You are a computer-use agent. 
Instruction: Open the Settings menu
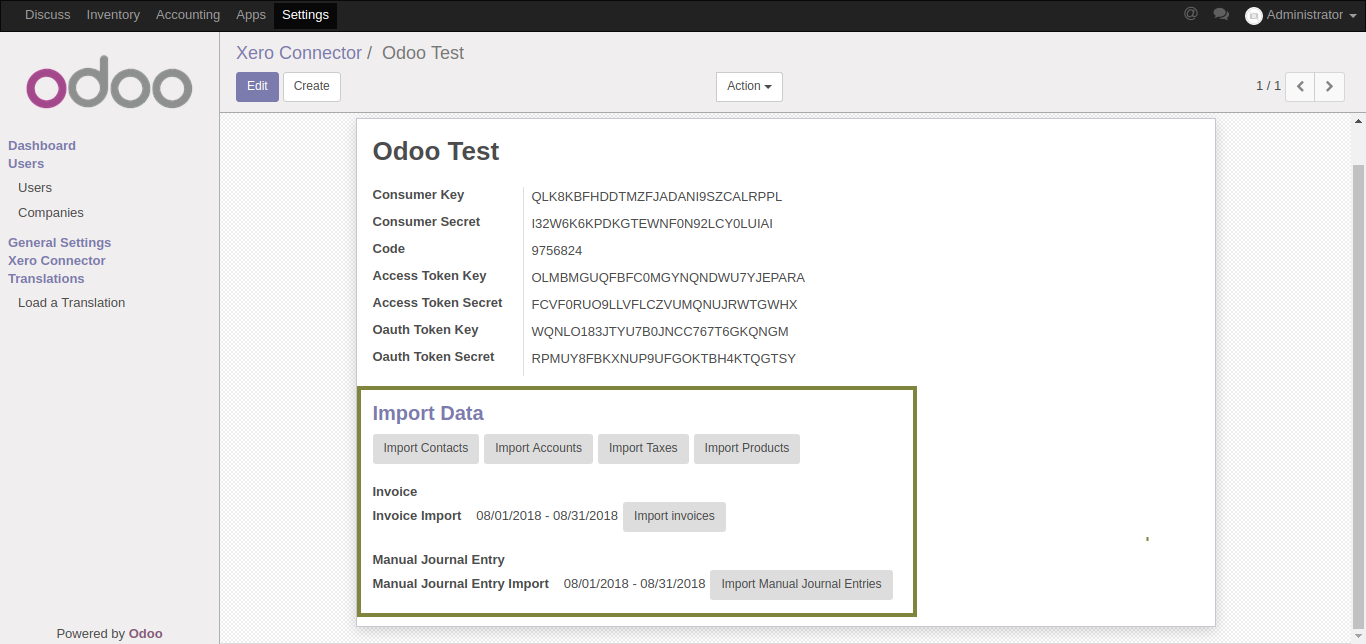(x=305, y=15)
